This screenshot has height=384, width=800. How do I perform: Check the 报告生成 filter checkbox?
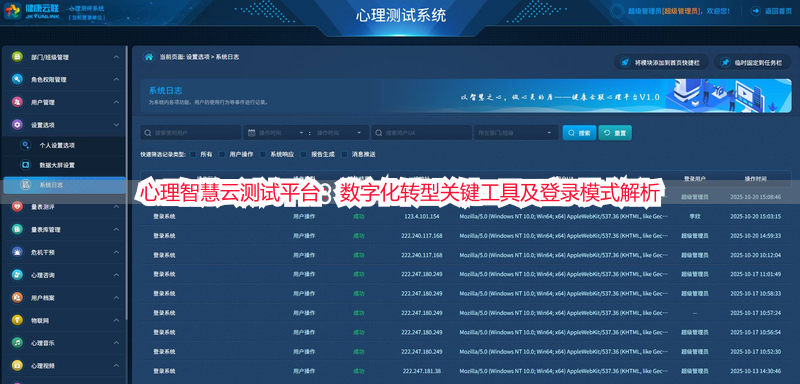pos(304,154)
